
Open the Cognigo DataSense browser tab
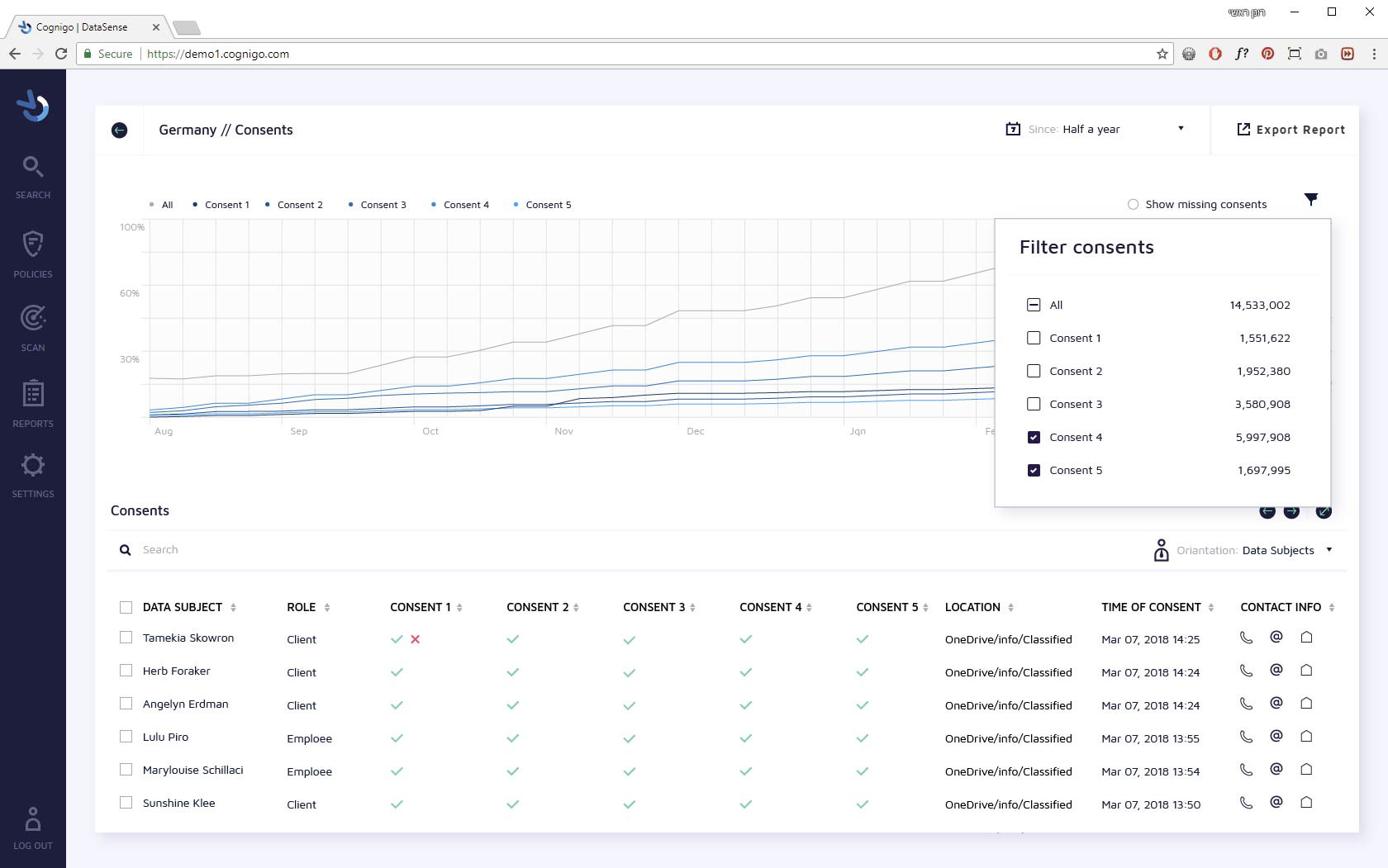[88, 27]
